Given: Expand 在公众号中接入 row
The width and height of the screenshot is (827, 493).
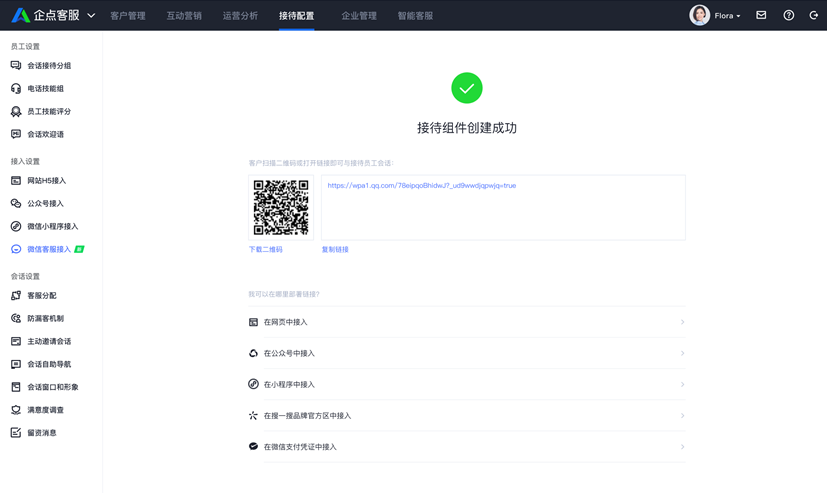Looking at the screenshot, I should (466, 353).
